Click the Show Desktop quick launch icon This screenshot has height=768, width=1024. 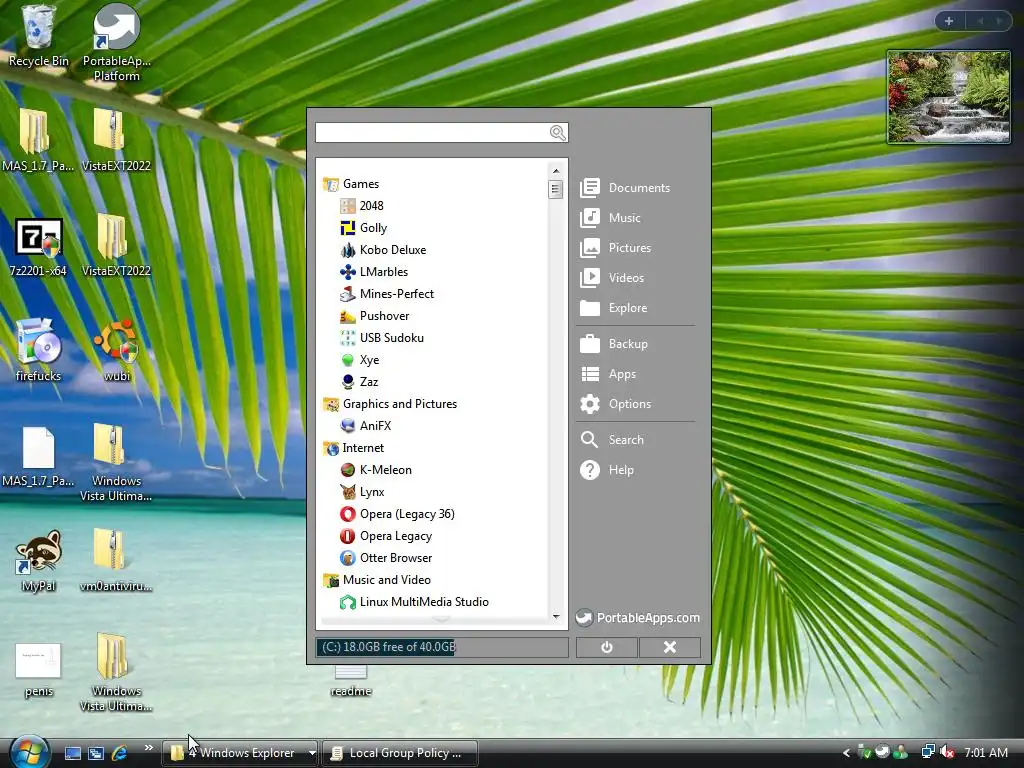72,753
